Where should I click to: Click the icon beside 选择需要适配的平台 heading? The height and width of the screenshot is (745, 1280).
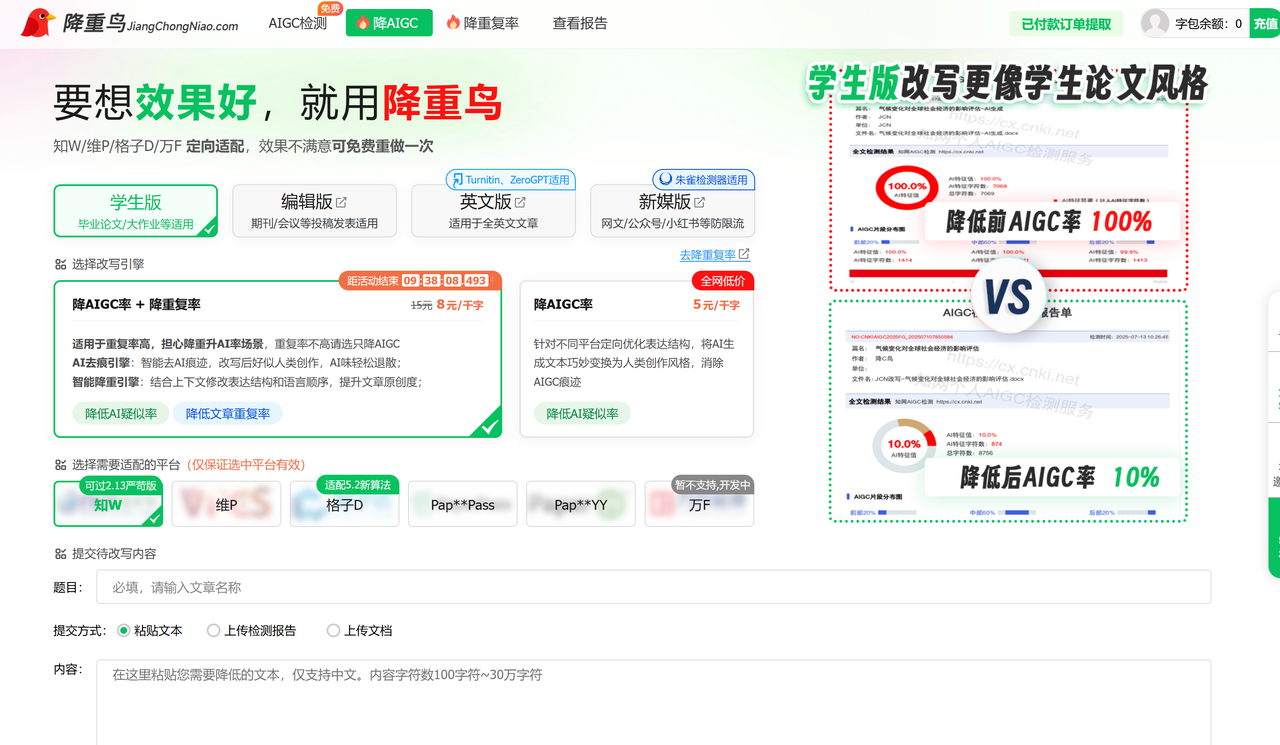point(60,465)
